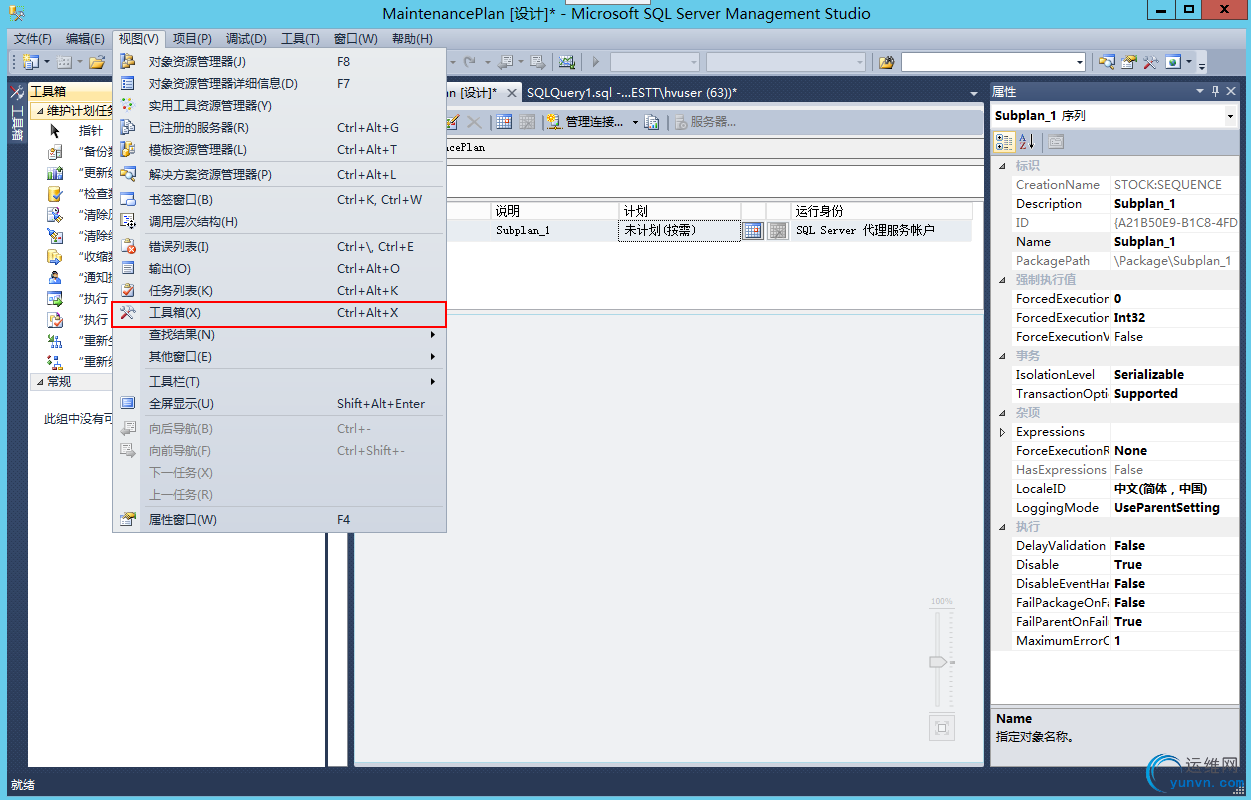This screenshot has height=800, width=1251.
Task: Click the 模板资源管理器 icon in the menu
Action: click(128, 149)
